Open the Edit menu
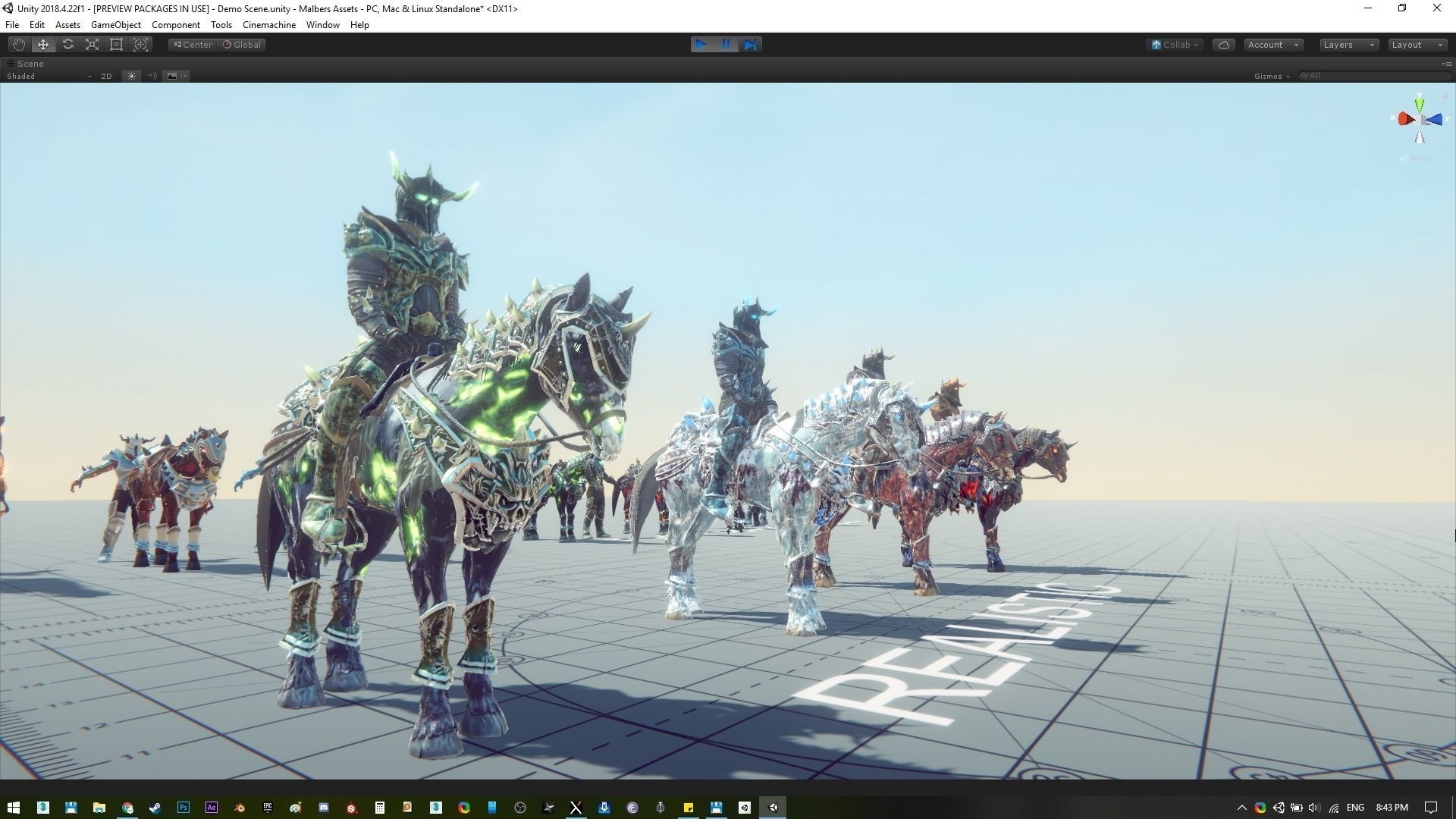The width and height of the screenshot is (1456, 819). click(37, 25)
